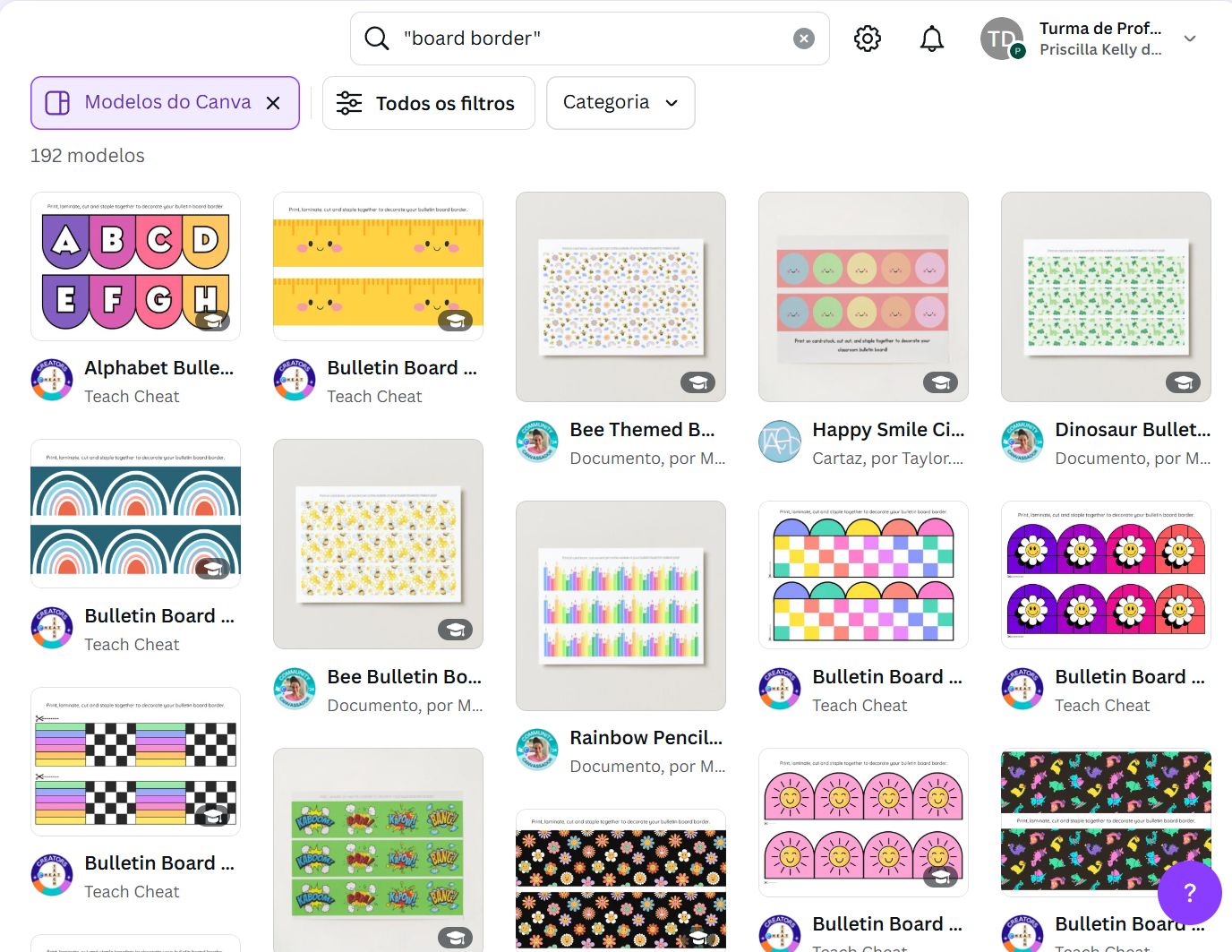Click the creator avatar beside Rainbow Pencil
The height and width of the screenshot is (952, 1232).
tap(537, 750)
